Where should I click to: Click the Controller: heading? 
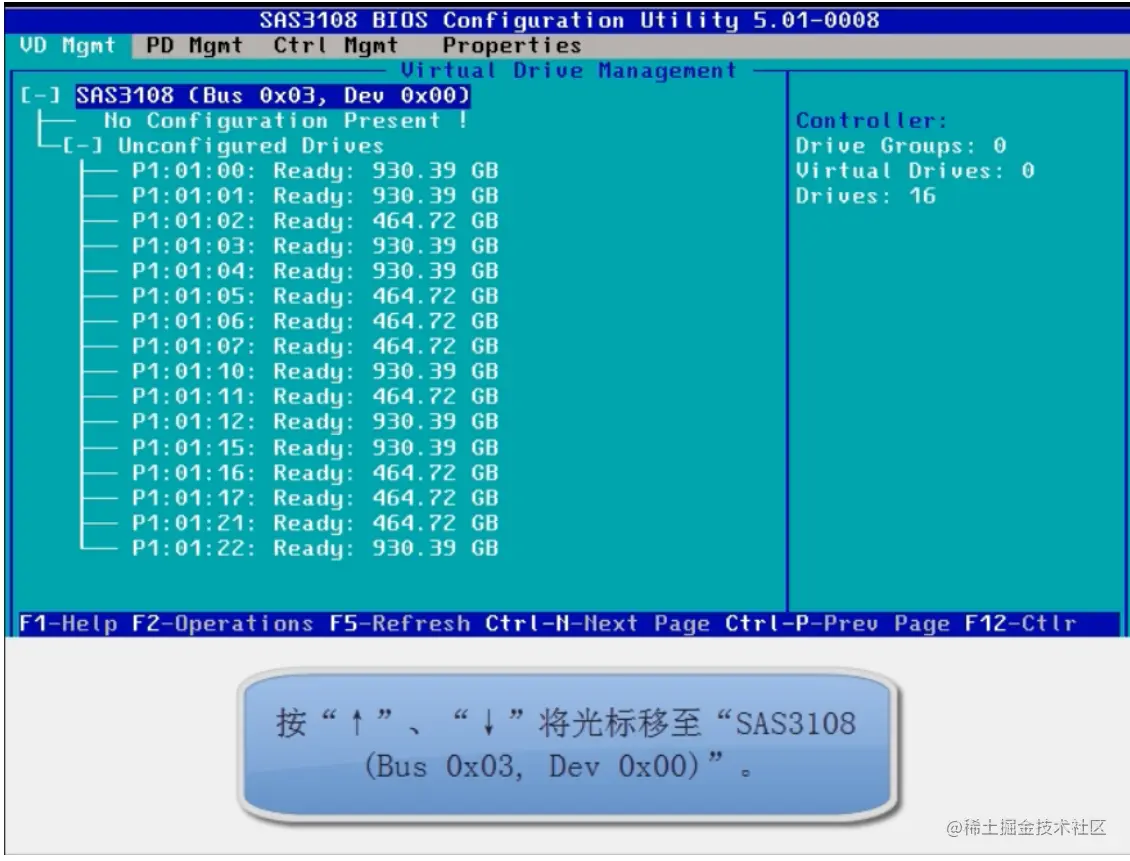871,120
